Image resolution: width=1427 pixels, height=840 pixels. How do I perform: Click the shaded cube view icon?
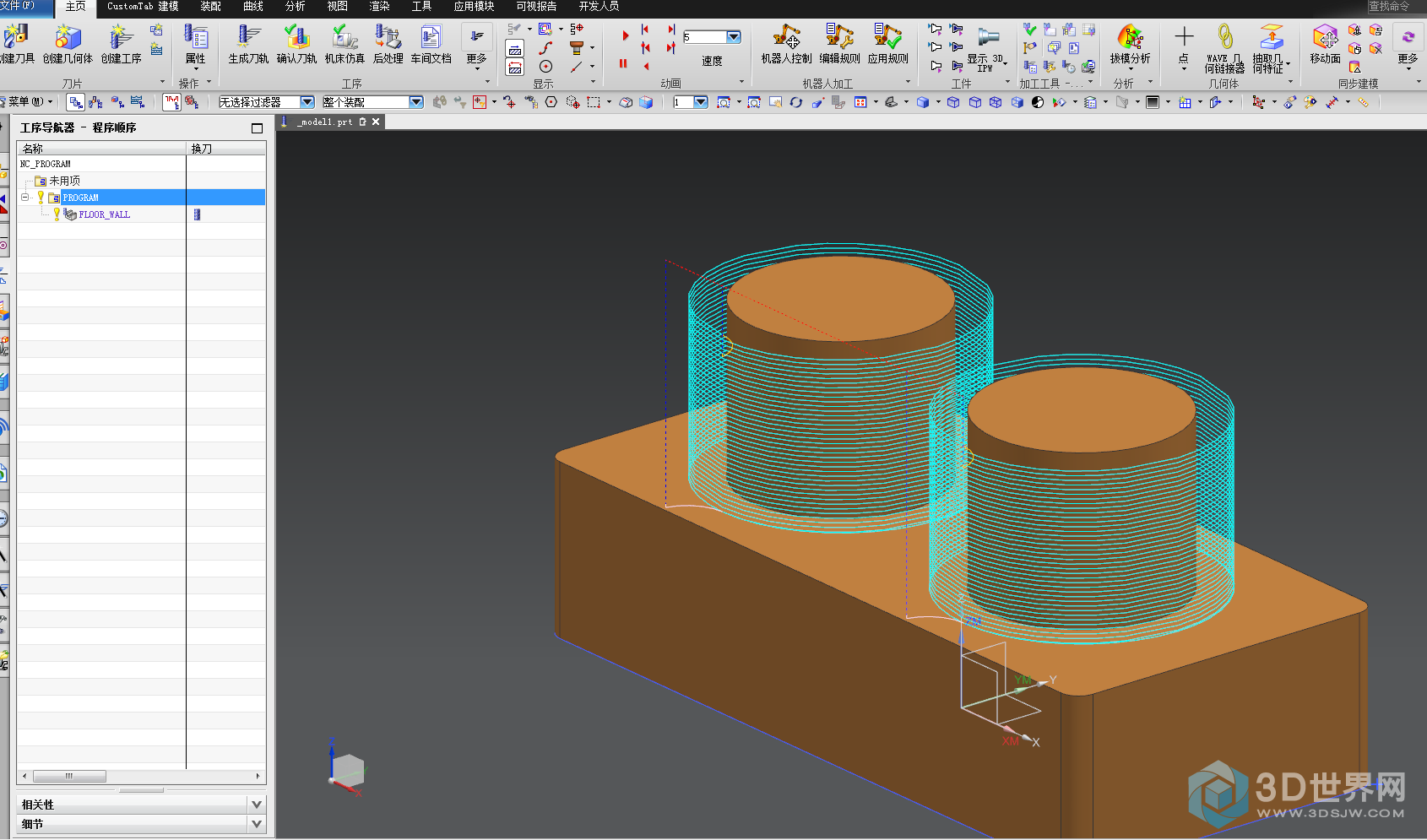pyautogui.click(x=923, y=102)
